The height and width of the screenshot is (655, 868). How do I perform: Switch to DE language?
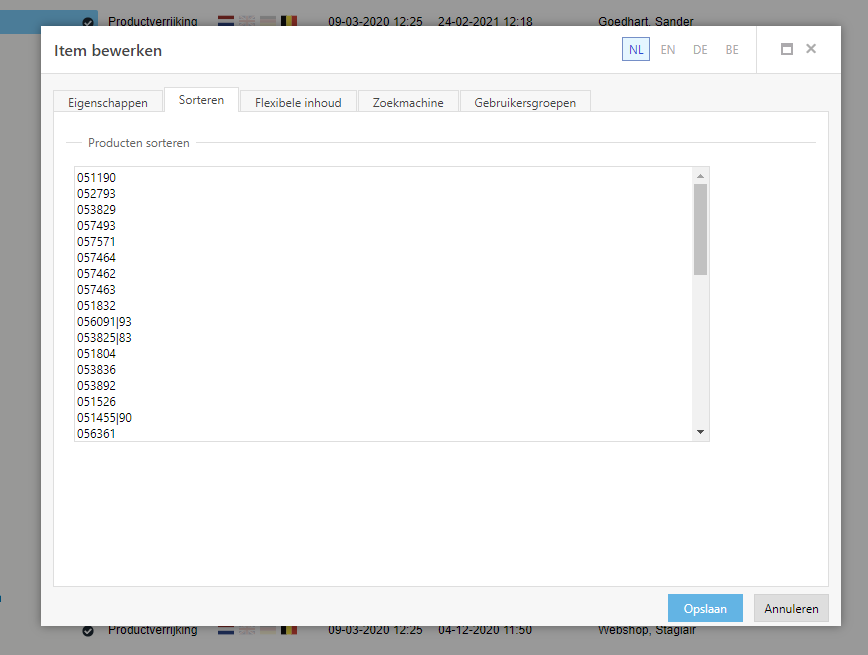pyautogui.click(x=700, y=49)
